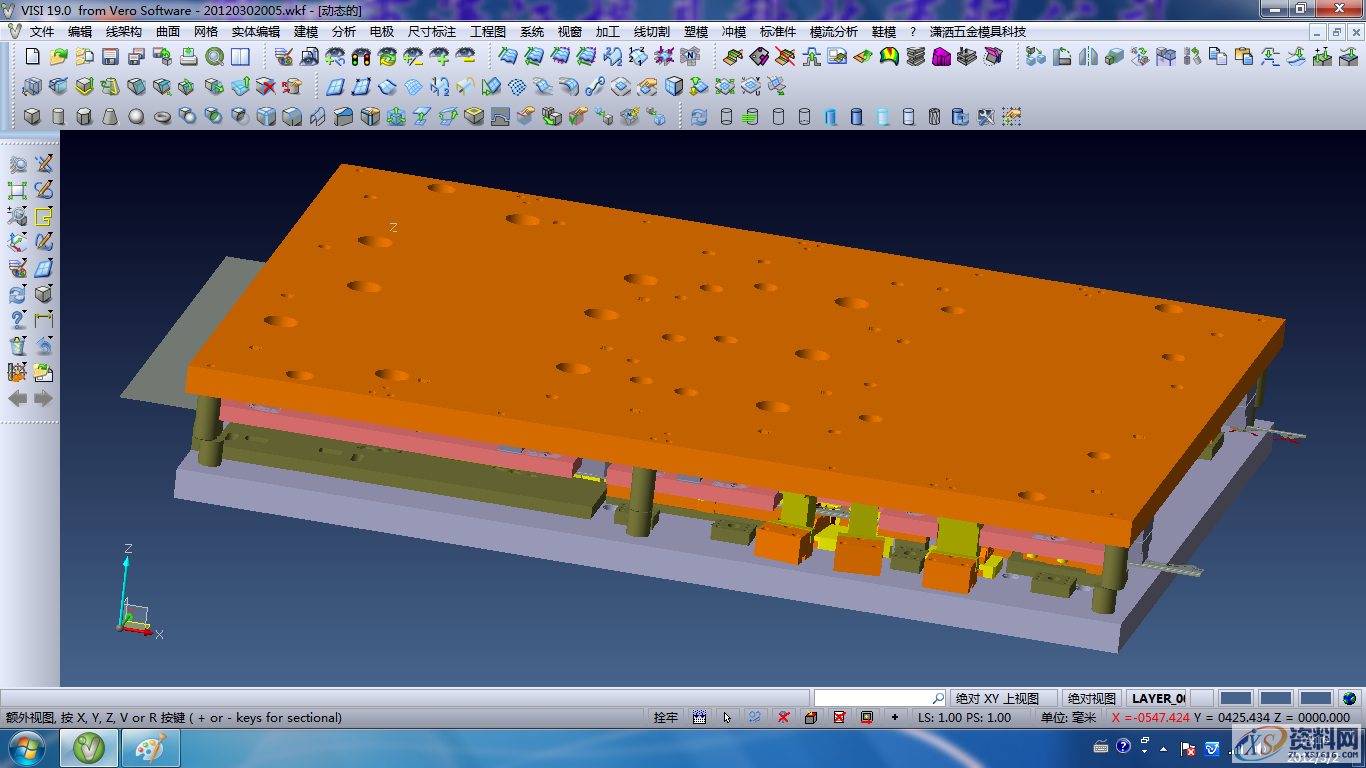Open the 文件 menu

coord(42,32)
